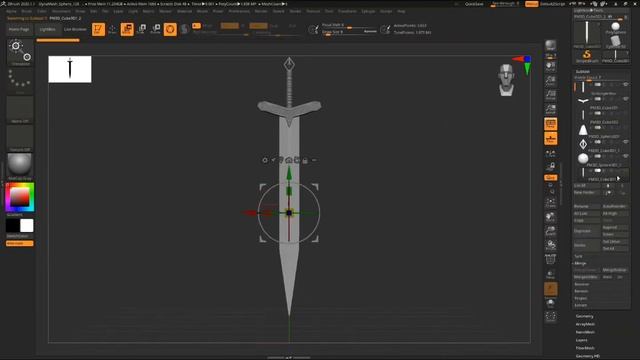Click the Zoom3D icon in right shelf
Screen dimensions: 640x360
551,231
